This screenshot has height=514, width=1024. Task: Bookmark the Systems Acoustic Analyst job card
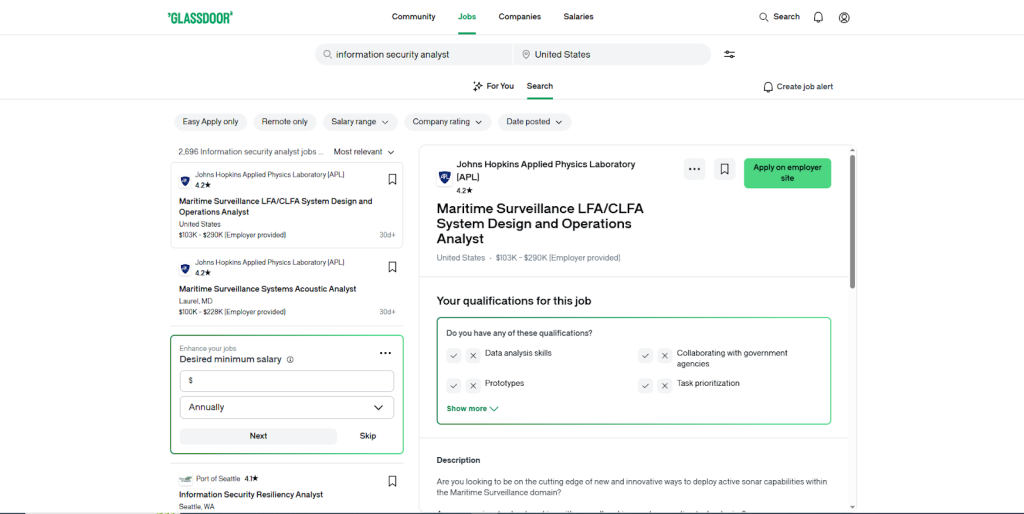(x=392, y=266)
